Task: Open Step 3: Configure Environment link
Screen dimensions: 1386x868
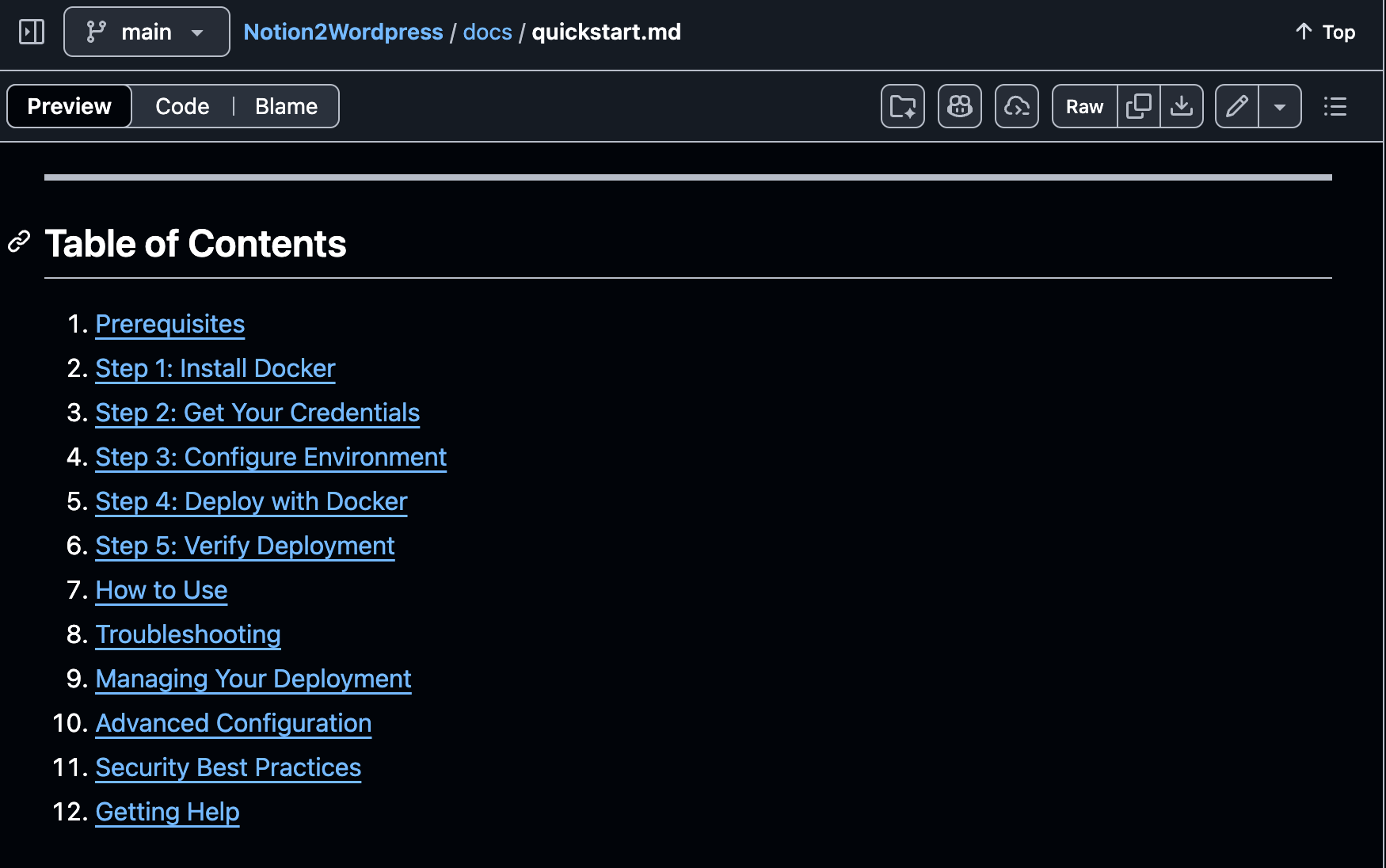Action: click(271, 457)
